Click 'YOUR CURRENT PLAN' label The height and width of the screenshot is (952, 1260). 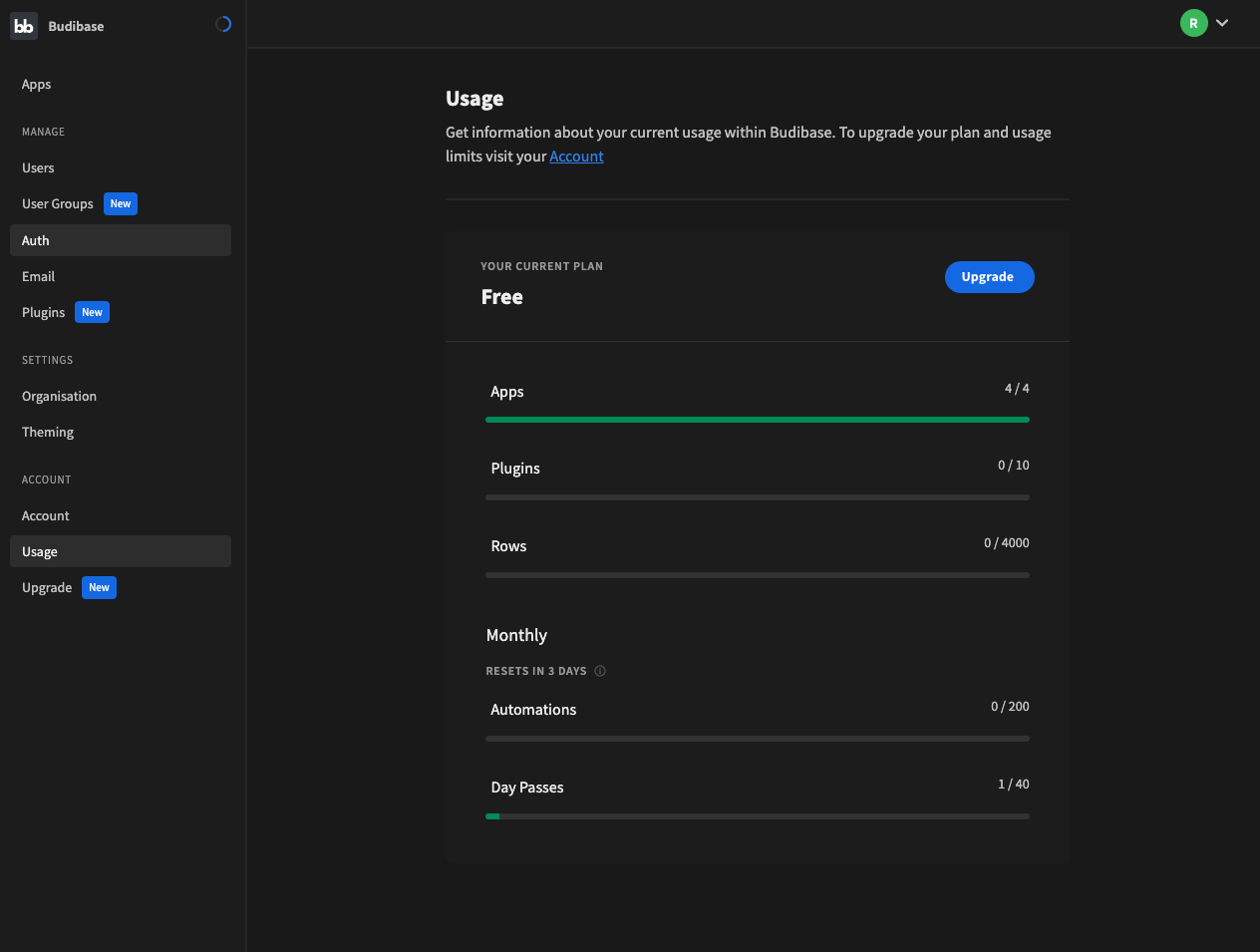[x=541, y=266]
